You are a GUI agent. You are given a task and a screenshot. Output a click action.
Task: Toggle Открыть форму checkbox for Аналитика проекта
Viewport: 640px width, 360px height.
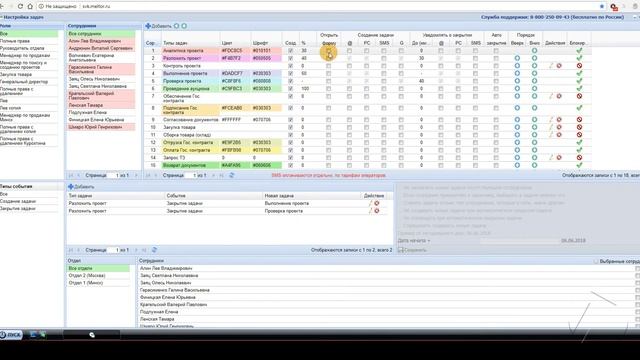329,51
